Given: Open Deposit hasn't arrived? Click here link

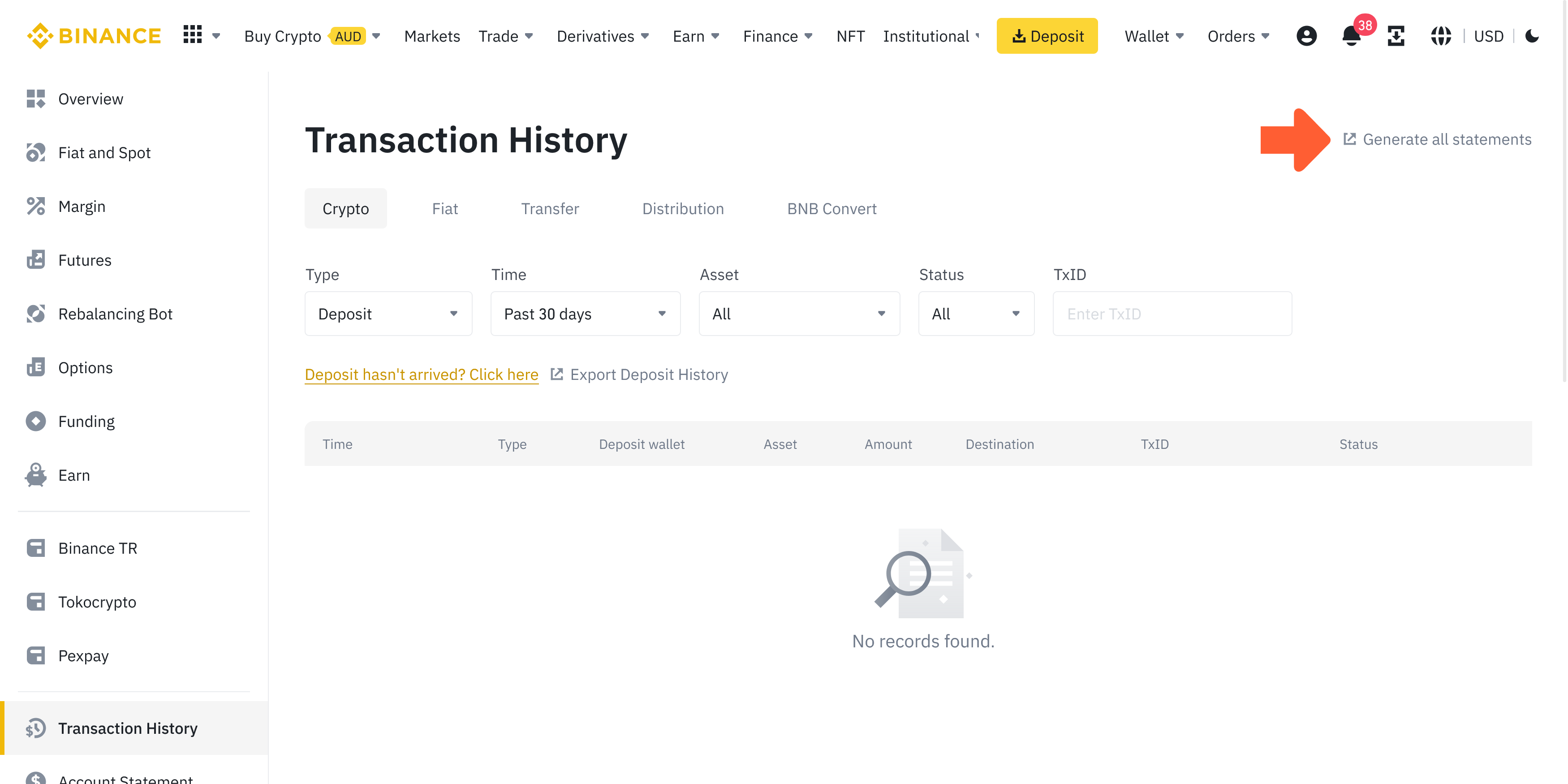Looking at the screenshot, I should coord(421,375).
